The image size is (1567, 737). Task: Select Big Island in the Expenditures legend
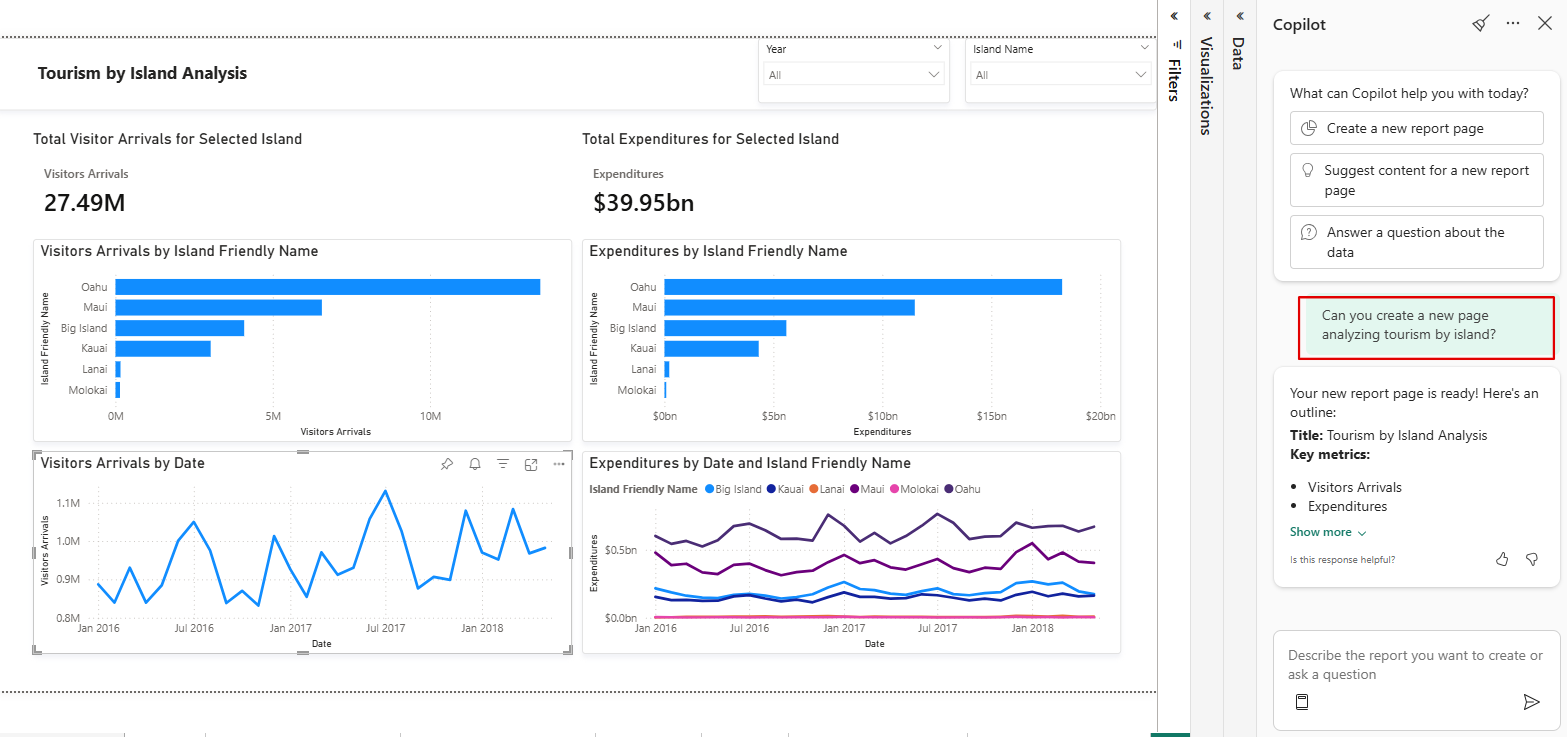(737, 489)
